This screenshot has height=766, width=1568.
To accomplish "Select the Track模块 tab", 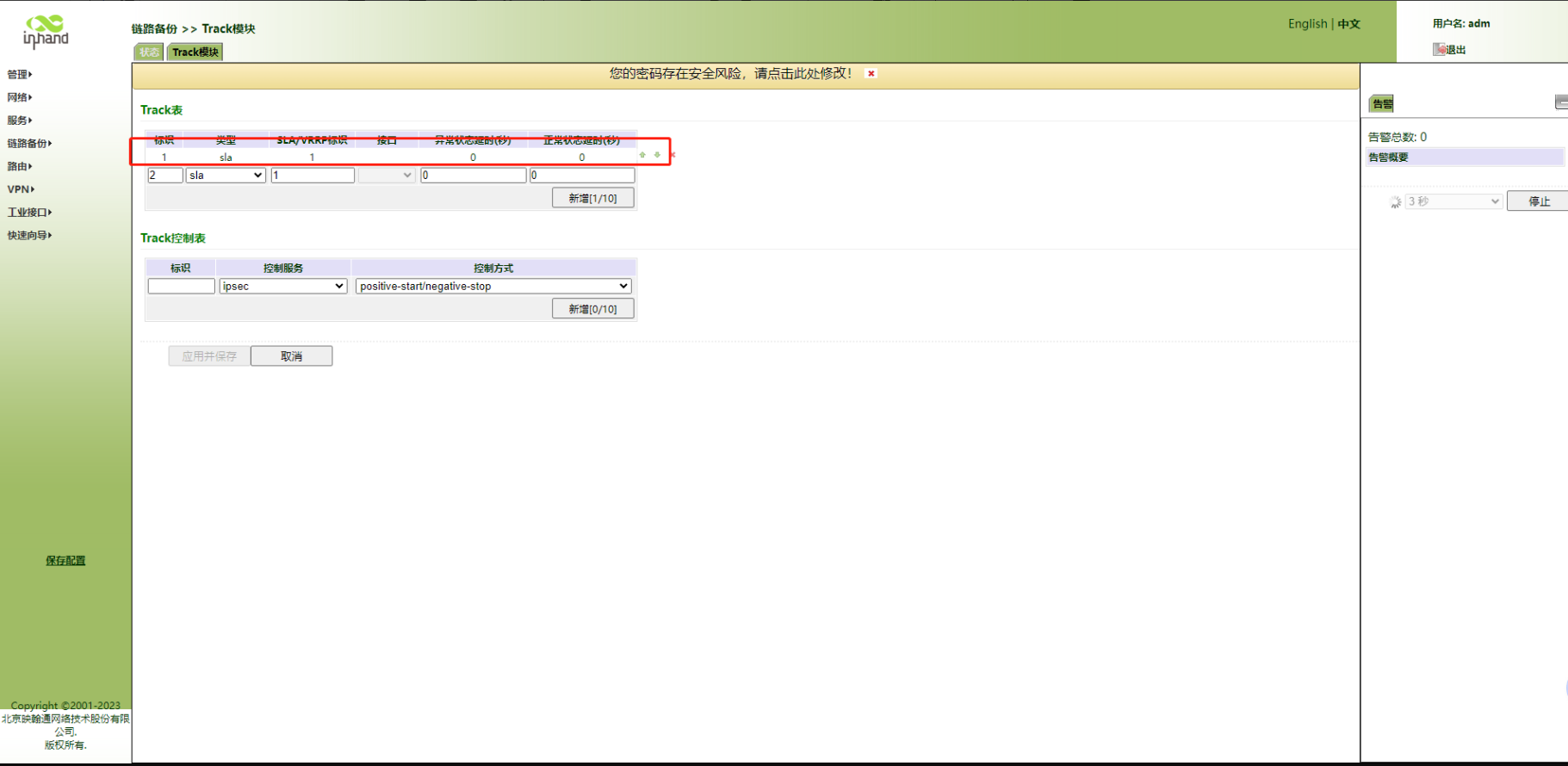I will click(x=195, y=53).
